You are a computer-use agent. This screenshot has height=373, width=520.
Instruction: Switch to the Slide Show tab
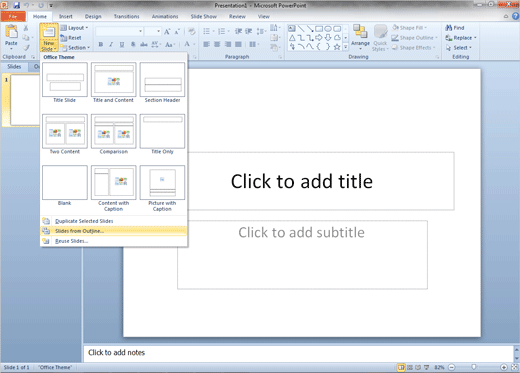tap(204, 16)
